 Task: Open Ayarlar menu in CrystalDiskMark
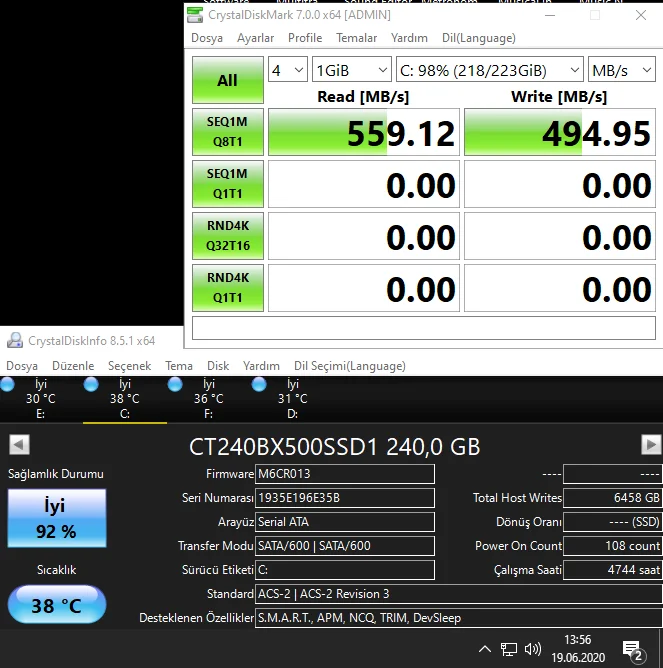255,38
